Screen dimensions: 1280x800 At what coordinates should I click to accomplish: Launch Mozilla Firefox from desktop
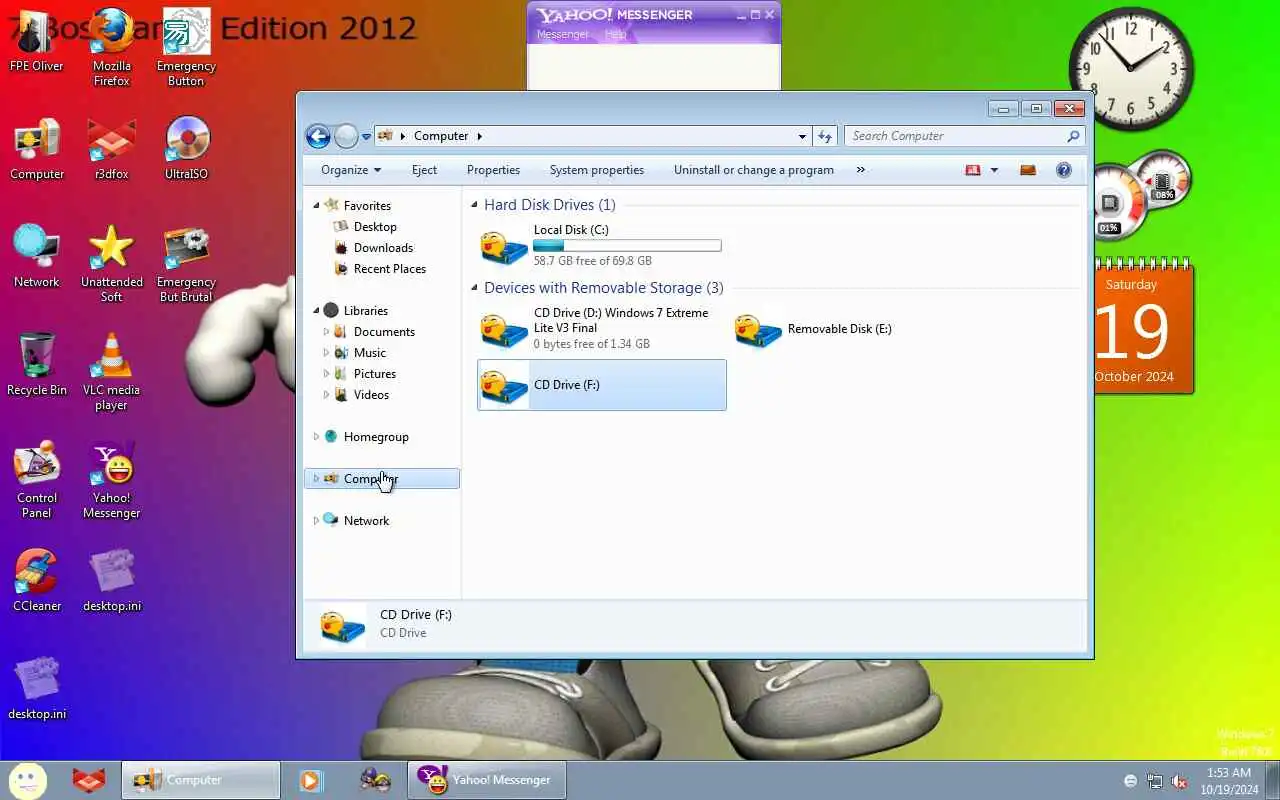point(111,46)
